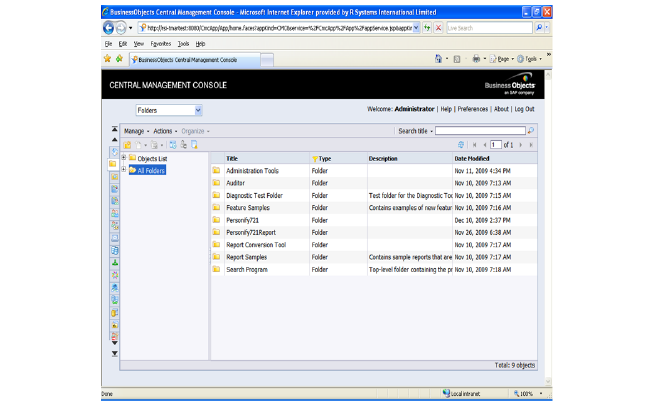Open the Actions menu
This screenshot has width=647, height=405.
[165, 131]
